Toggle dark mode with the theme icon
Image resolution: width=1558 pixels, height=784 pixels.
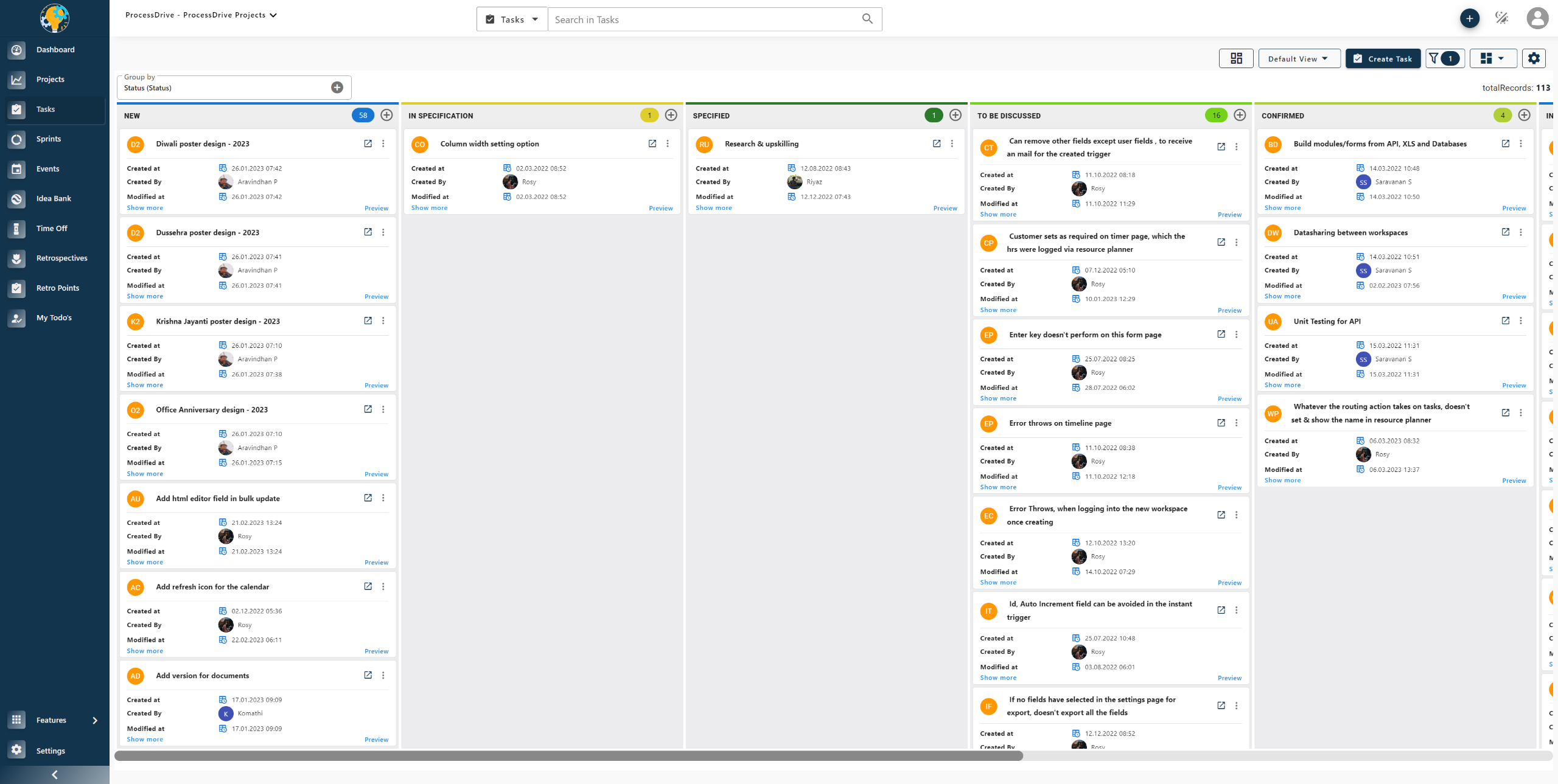[1502, 18]
